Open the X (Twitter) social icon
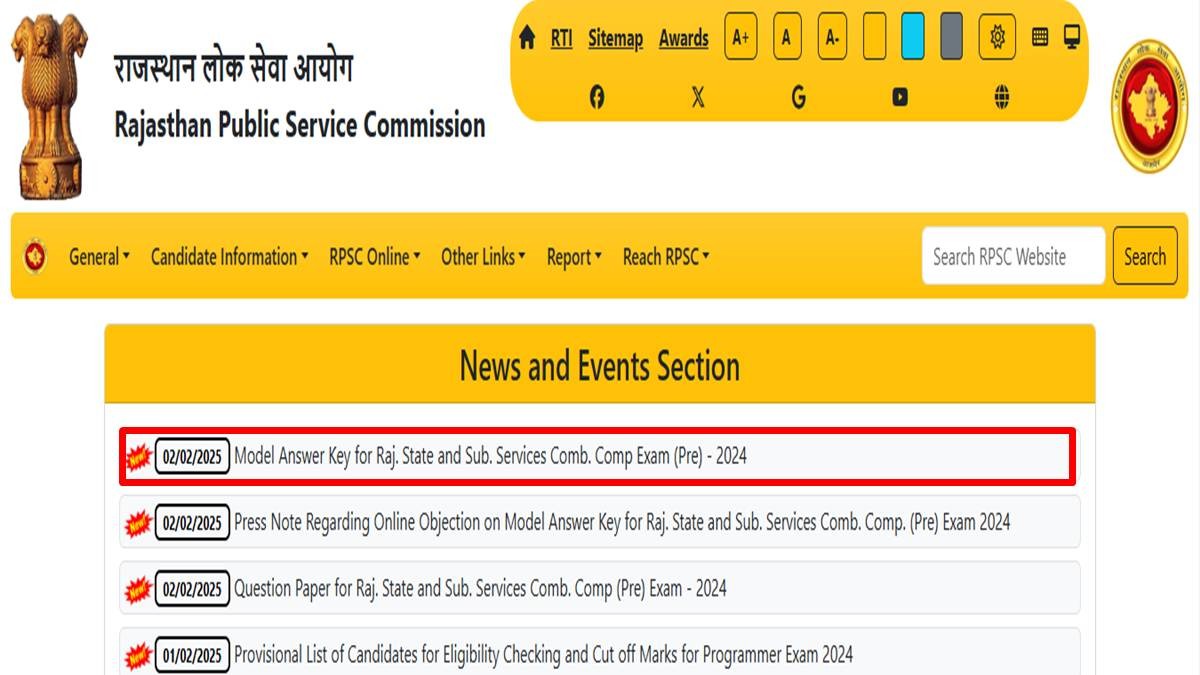The width and height of the screenshot is (1200, 675). [698, 97]
